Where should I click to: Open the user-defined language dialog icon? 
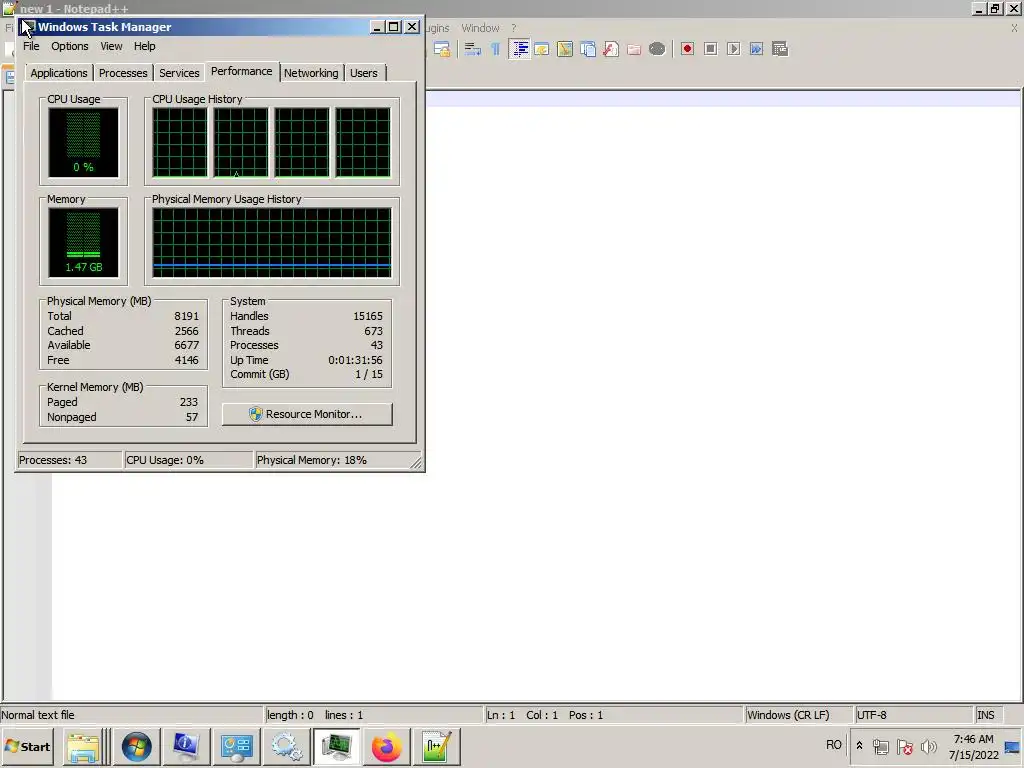tap(542, 49)
